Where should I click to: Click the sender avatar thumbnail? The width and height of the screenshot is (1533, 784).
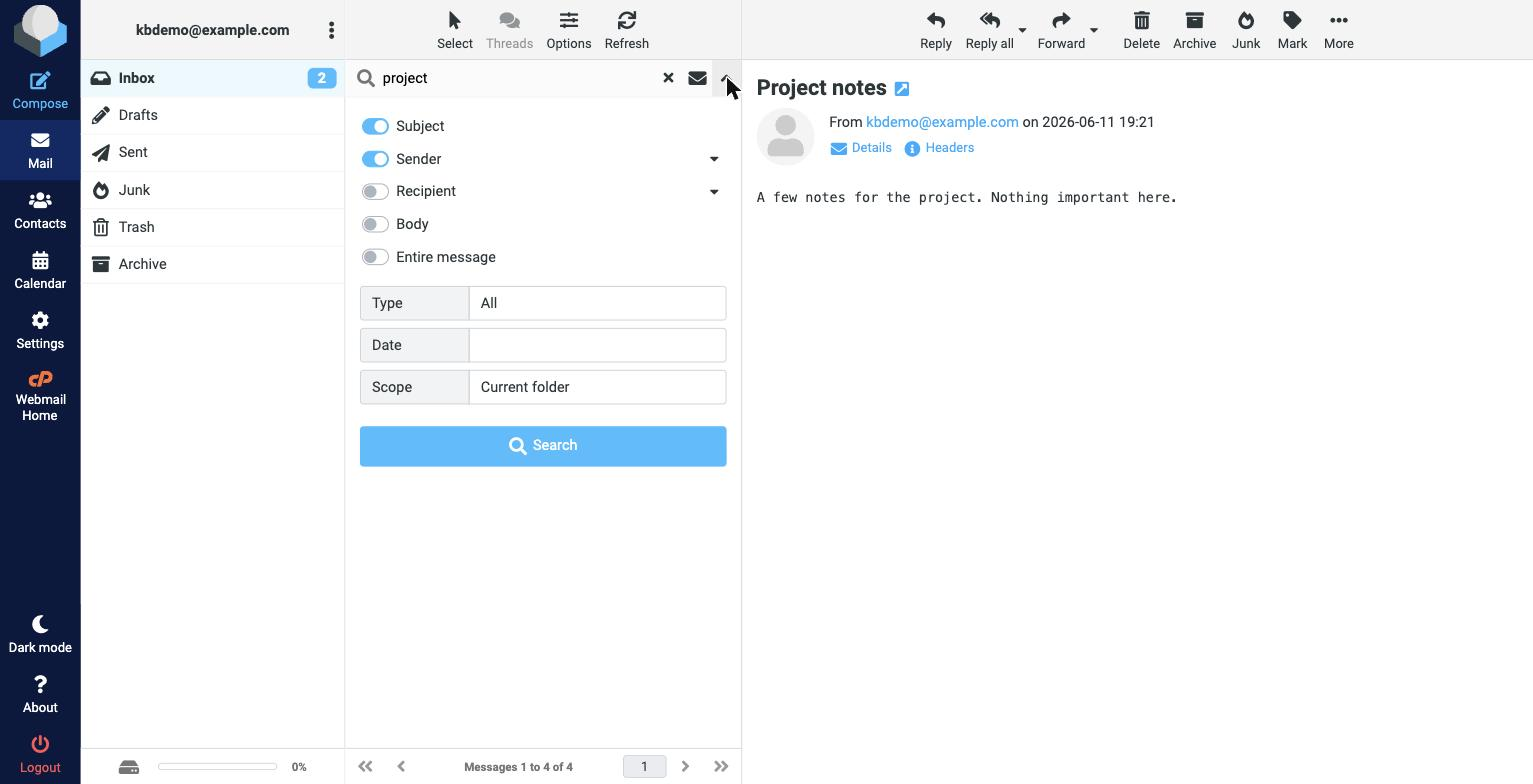[x=786, y=136]
